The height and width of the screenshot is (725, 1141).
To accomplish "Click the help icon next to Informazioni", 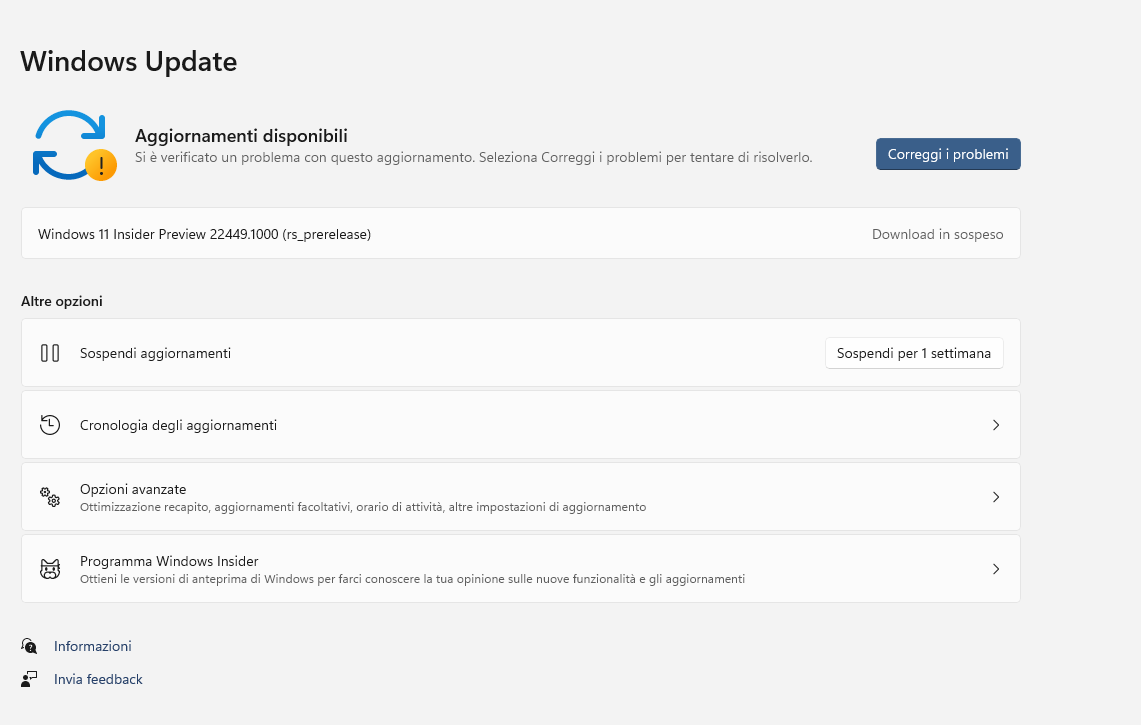I will 29,646.
